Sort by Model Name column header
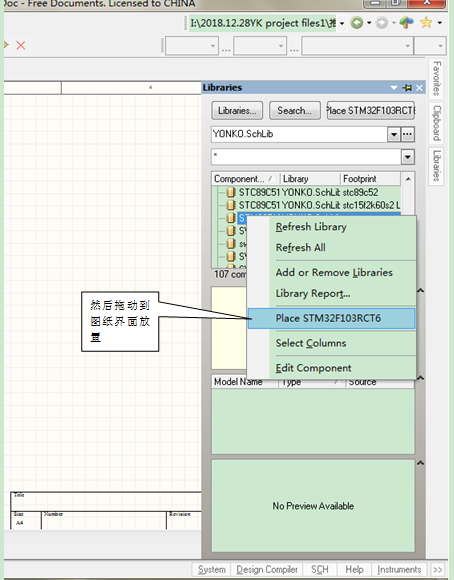 [x=245, y=383]
